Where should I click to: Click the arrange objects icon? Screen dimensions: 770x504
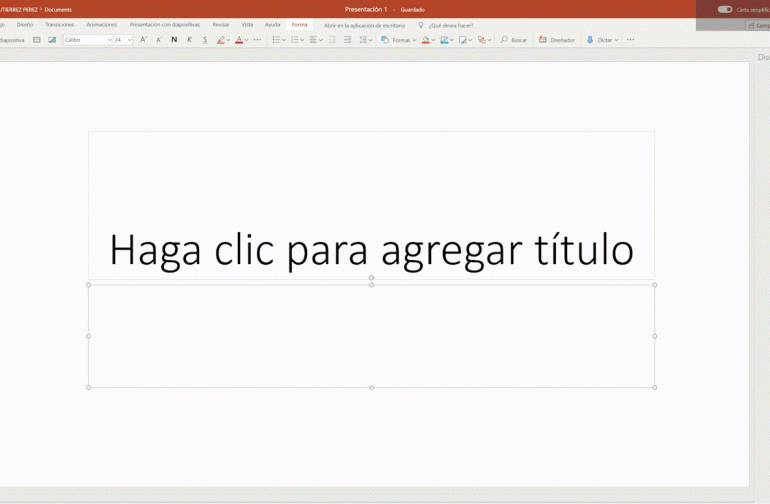pyautogui.click(x=484, y=40)
